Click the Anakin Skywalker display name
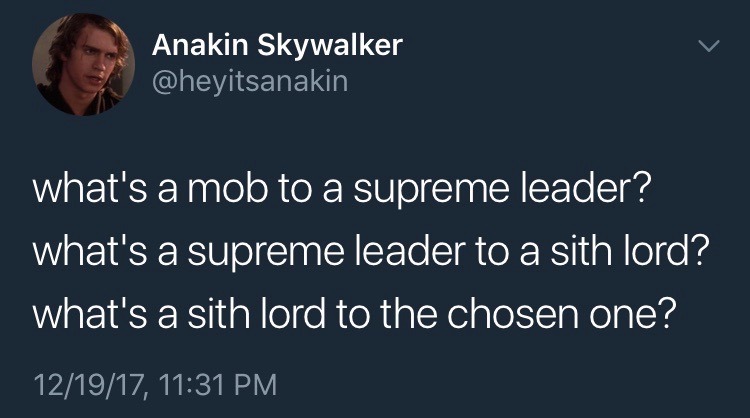Screen dimensions: 750x418 [x=278, y=45]
